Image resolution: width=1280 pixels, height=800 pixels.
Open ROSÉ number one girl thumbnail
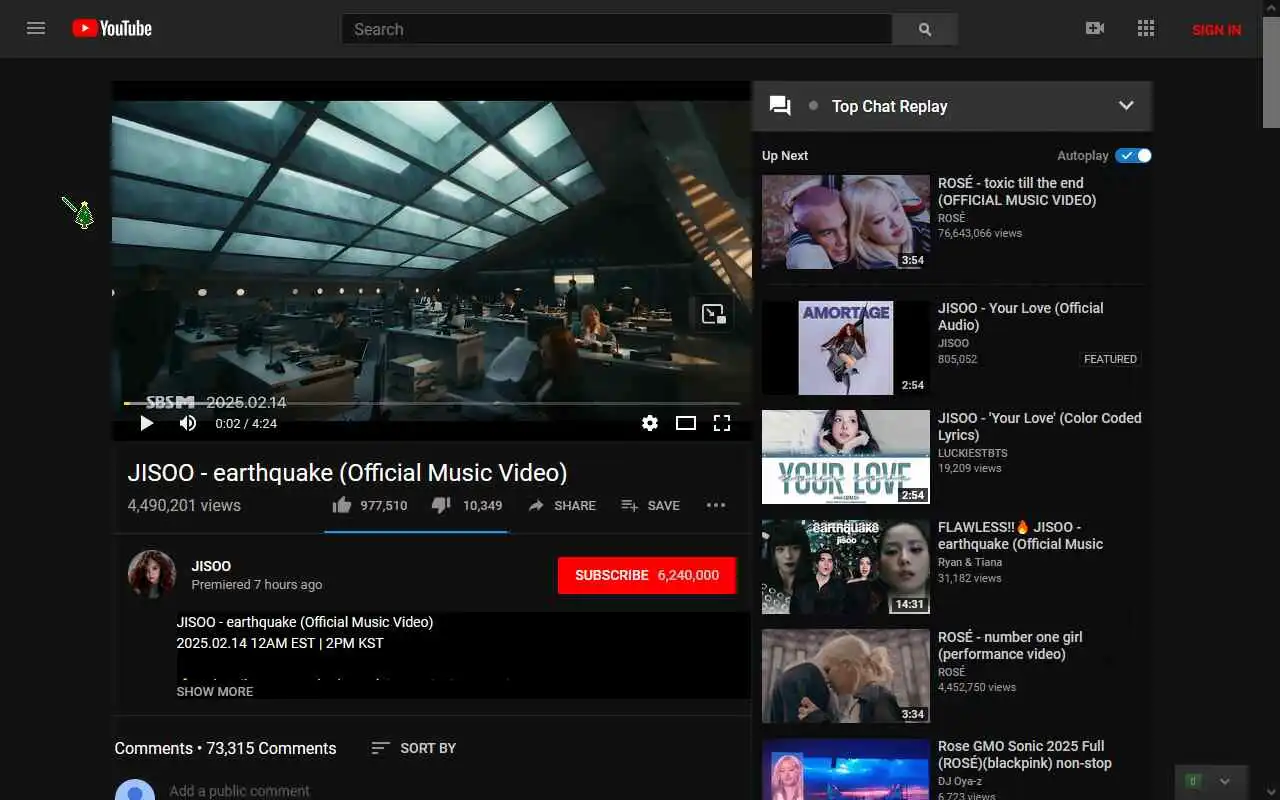pyautogui.click(x=846, y=676)
